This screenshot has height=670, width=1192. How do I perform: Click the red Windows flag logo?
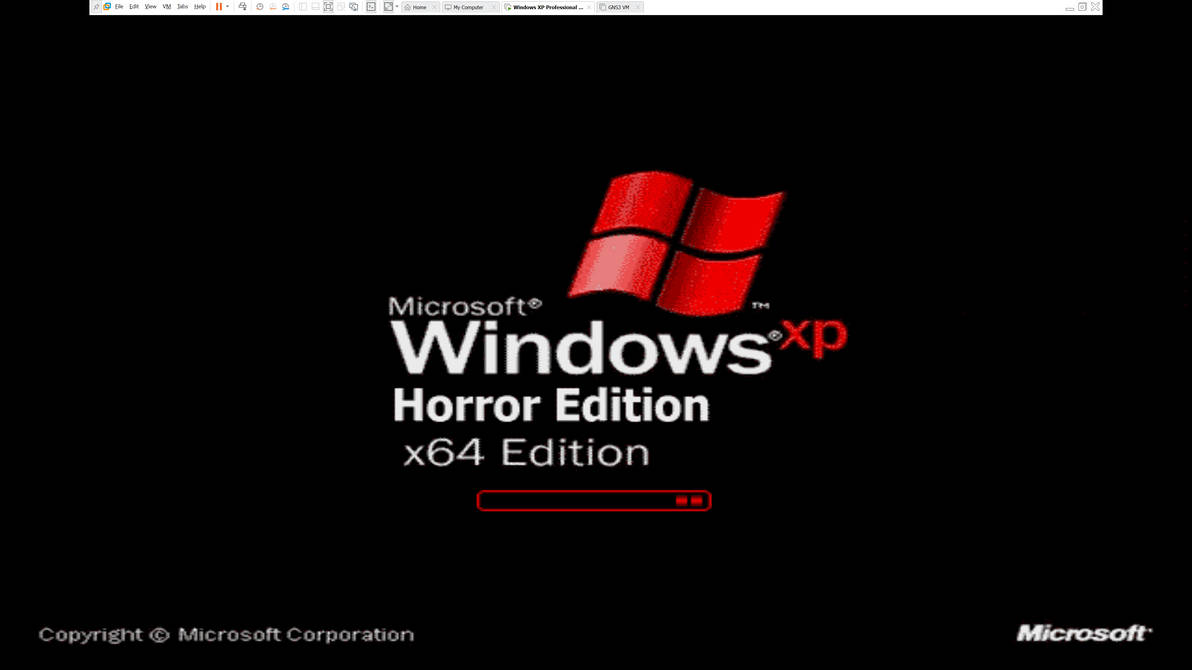coord(677,243)
